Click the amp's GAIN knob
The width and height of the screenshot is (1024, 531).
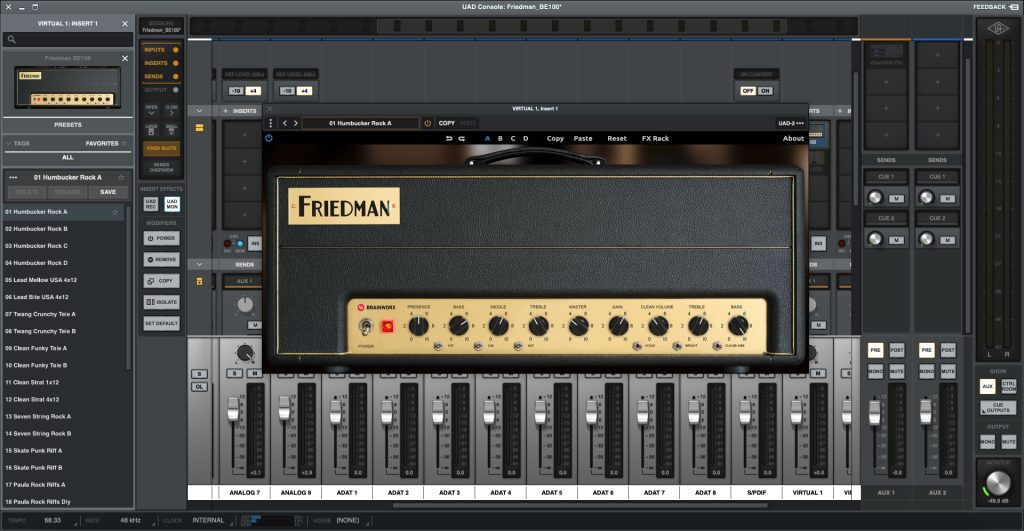[618, 325]
